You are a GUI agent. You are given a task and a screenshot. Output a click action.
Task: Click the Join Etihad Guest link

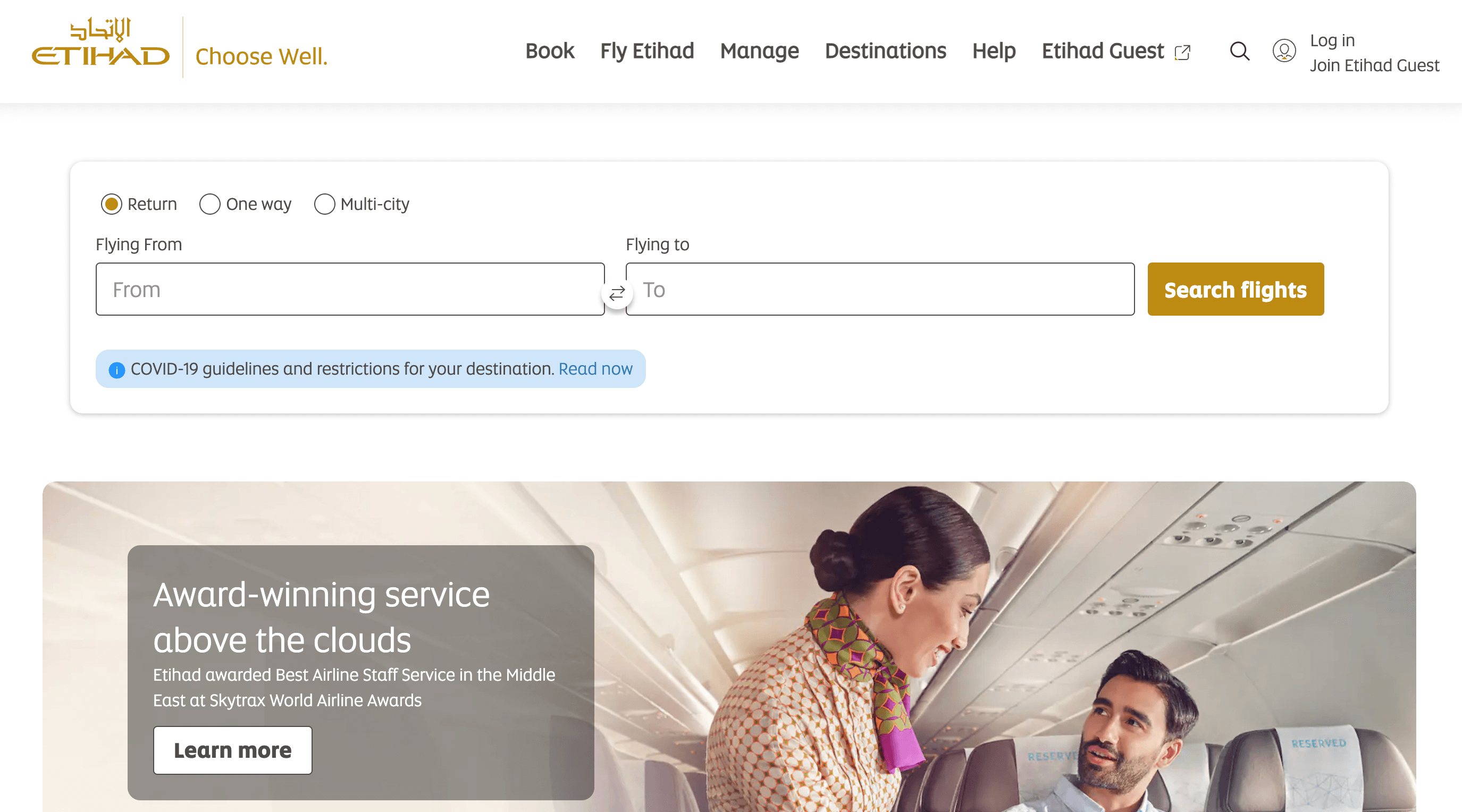point(1375,65)
